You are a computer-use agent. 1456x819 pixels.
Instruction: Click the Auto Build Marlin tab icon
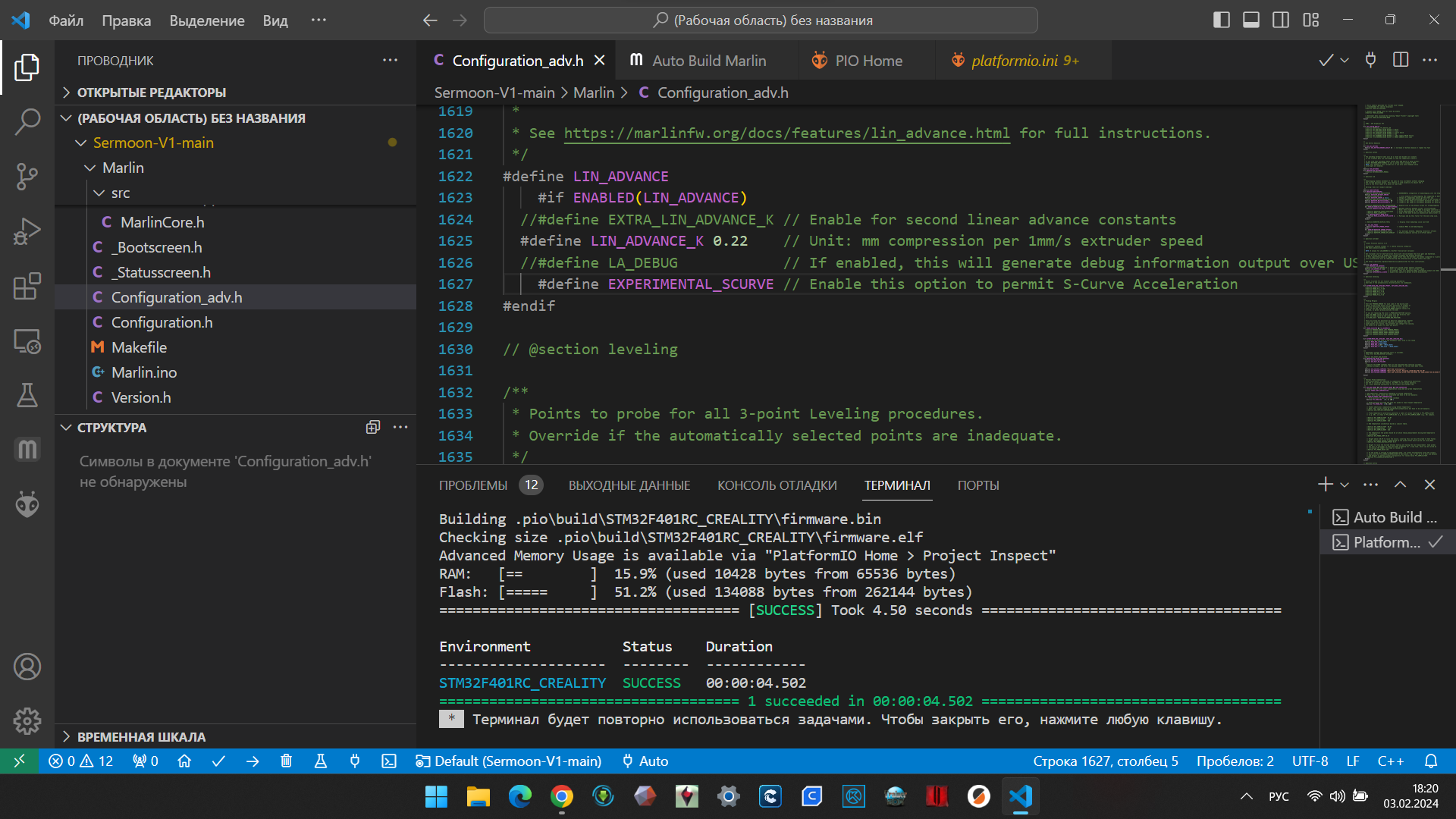637,60
